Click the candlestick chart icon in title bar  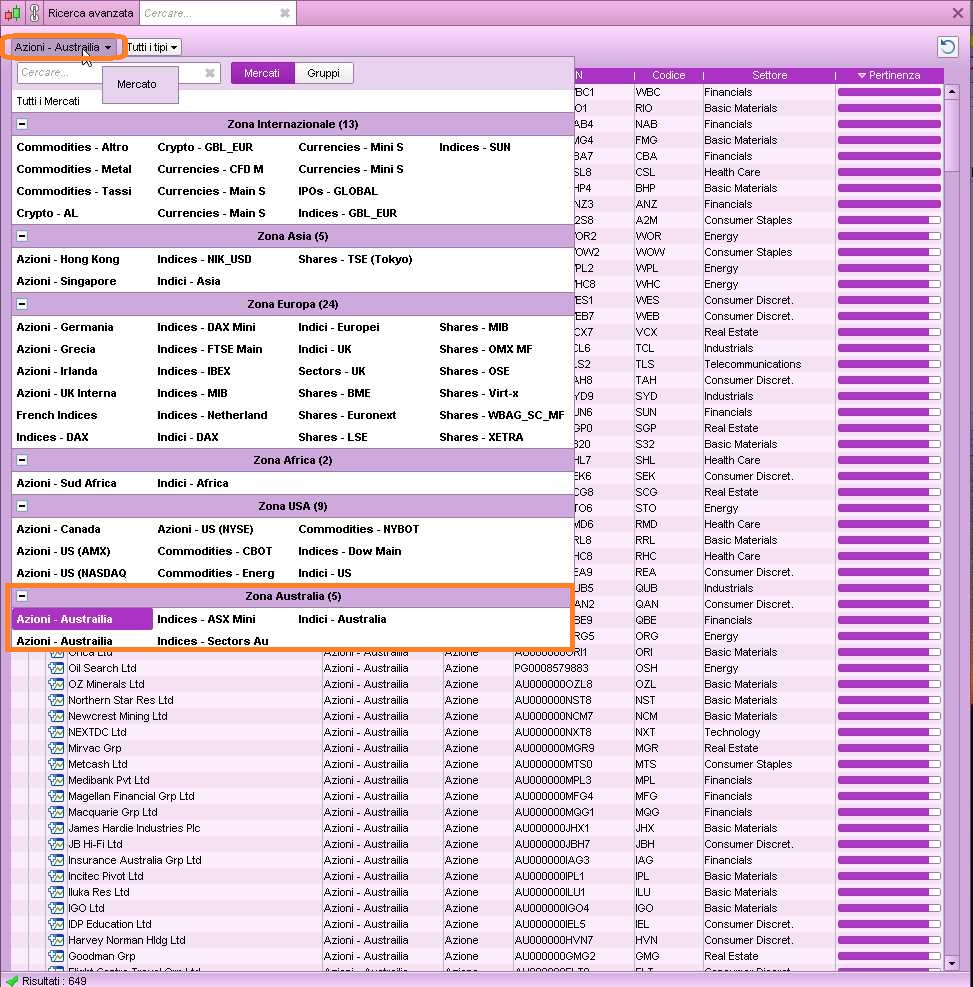click(13, 13)
